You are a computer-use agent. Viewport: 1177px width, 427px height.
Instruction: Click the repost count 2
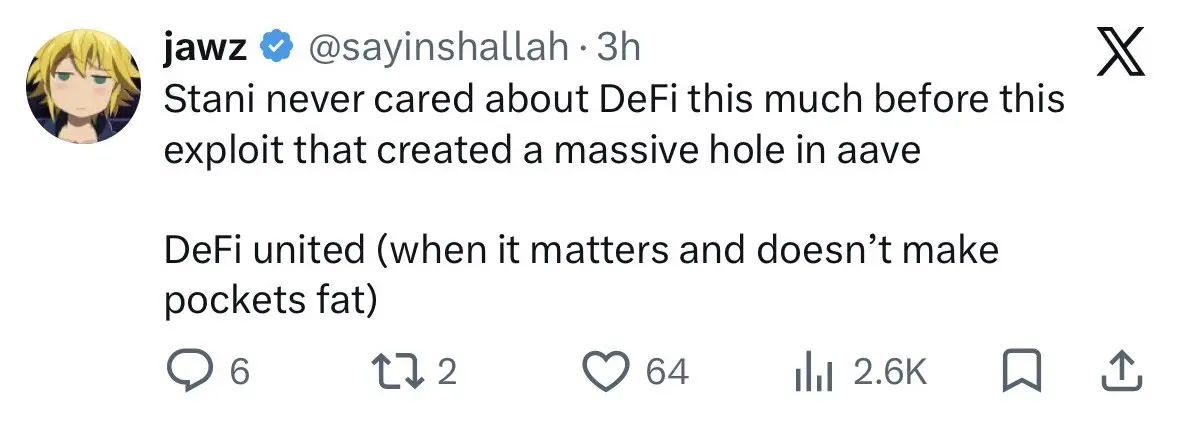(447, 373)
